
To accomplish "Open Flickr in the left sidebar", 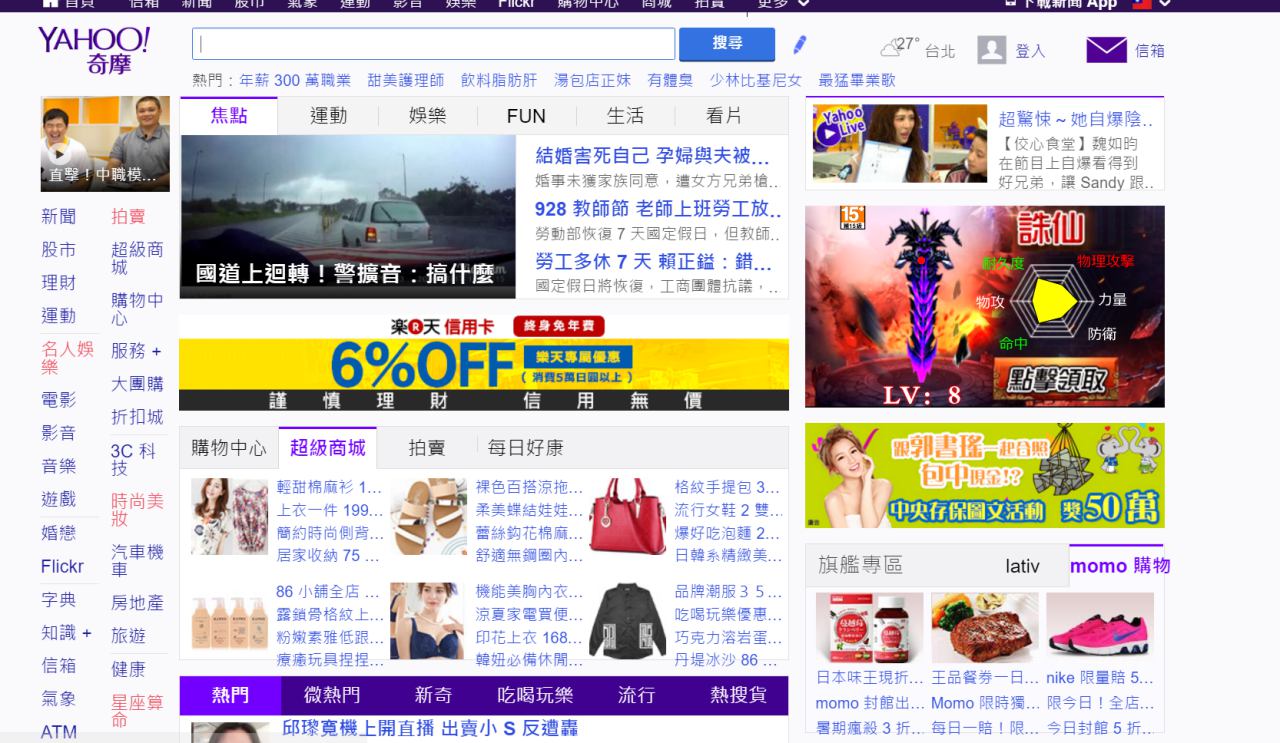I will 62,566.
